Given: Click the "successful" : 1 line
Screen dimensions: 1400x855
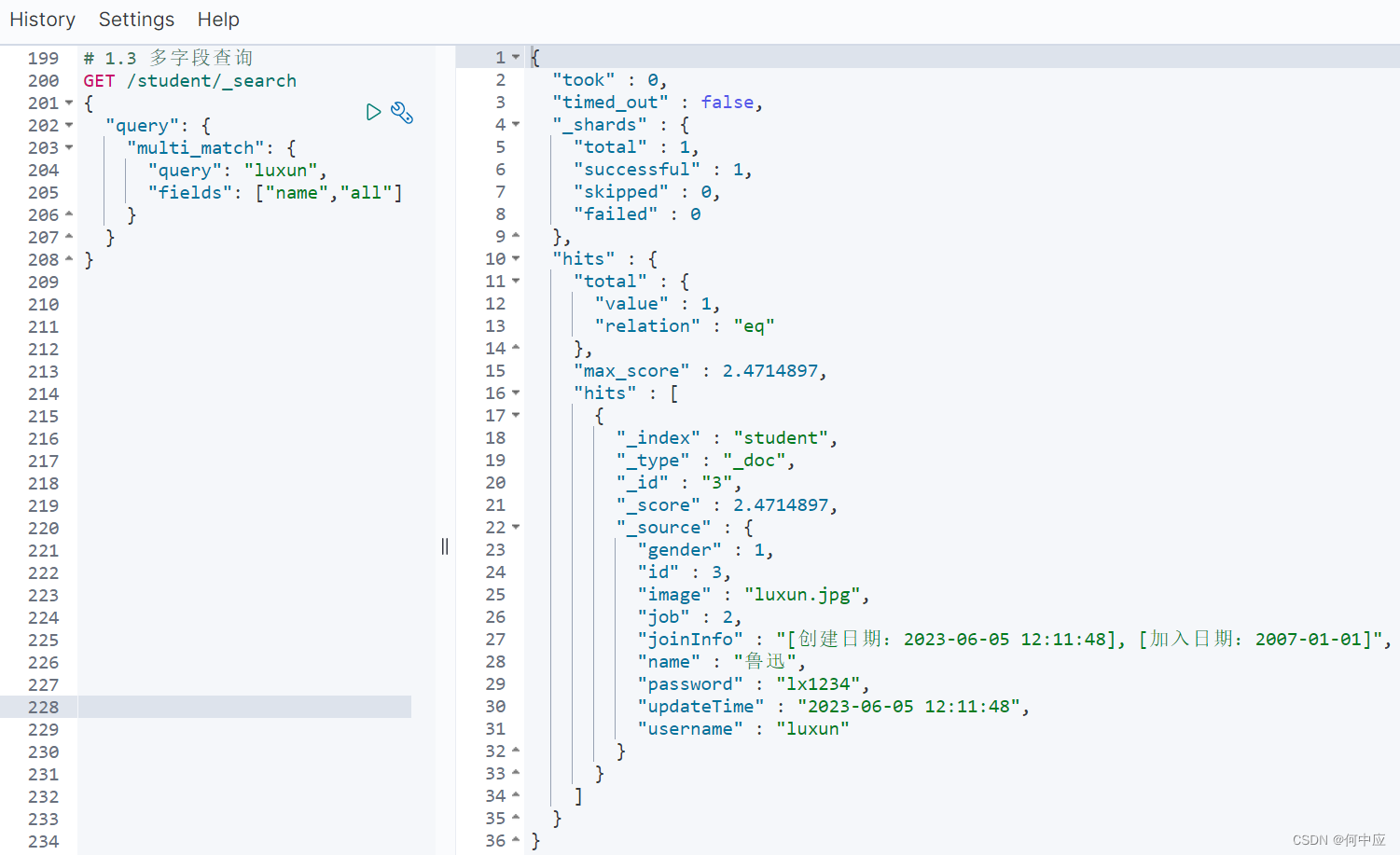Looking at the screenshot, I should [662, 170].
